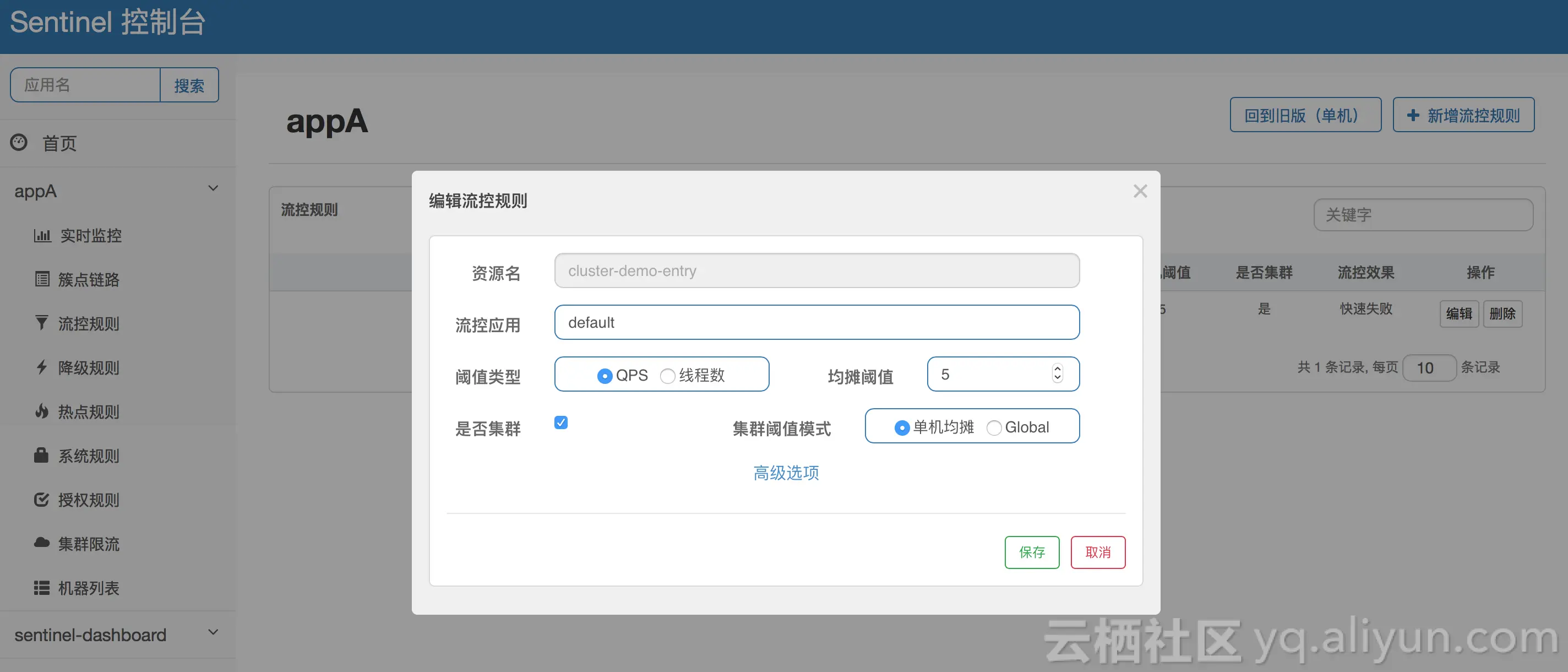Open the 授权规则 menu item
Viewport: 1568px width, 672px height.
point(88,500)
